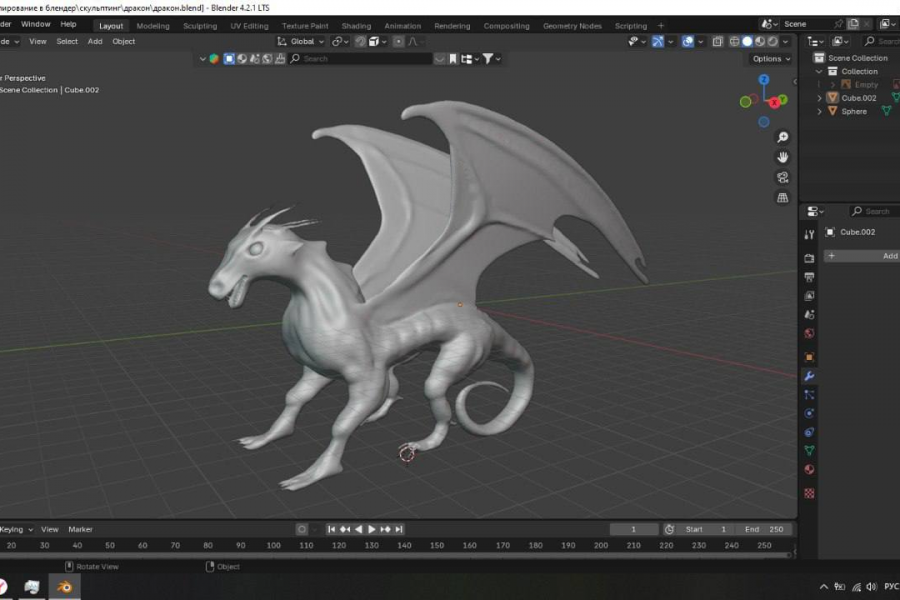This screenshot has width=900, height=600.
Task: Open the Object Data properties tab
Action: tap(809, 451)
